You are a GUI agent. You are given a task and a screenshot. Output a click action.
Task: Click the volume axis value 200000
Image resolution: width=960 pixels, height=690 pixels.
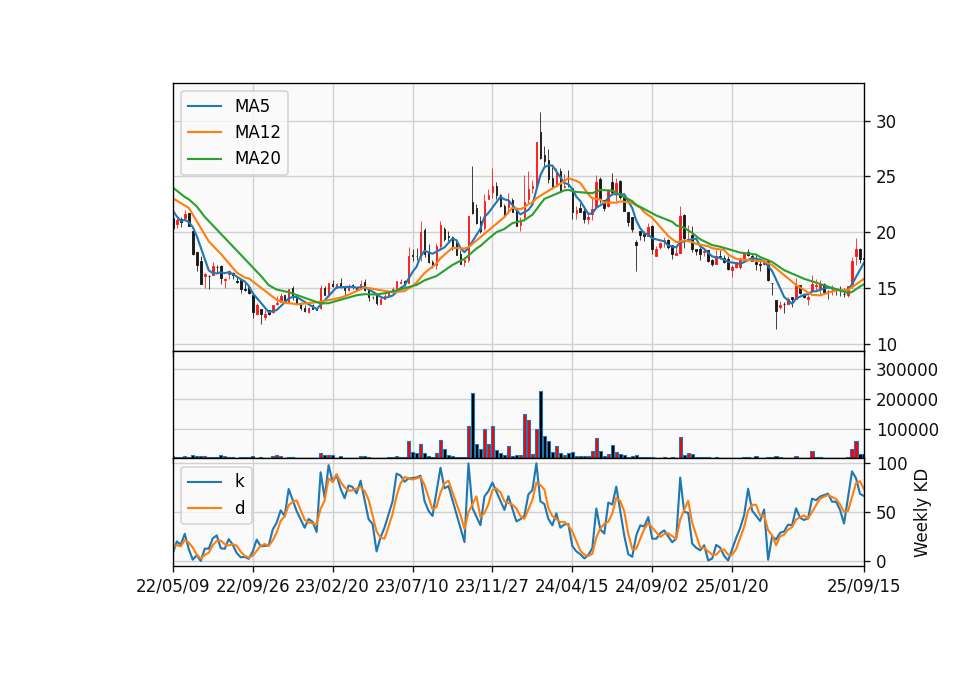(907, 400)
